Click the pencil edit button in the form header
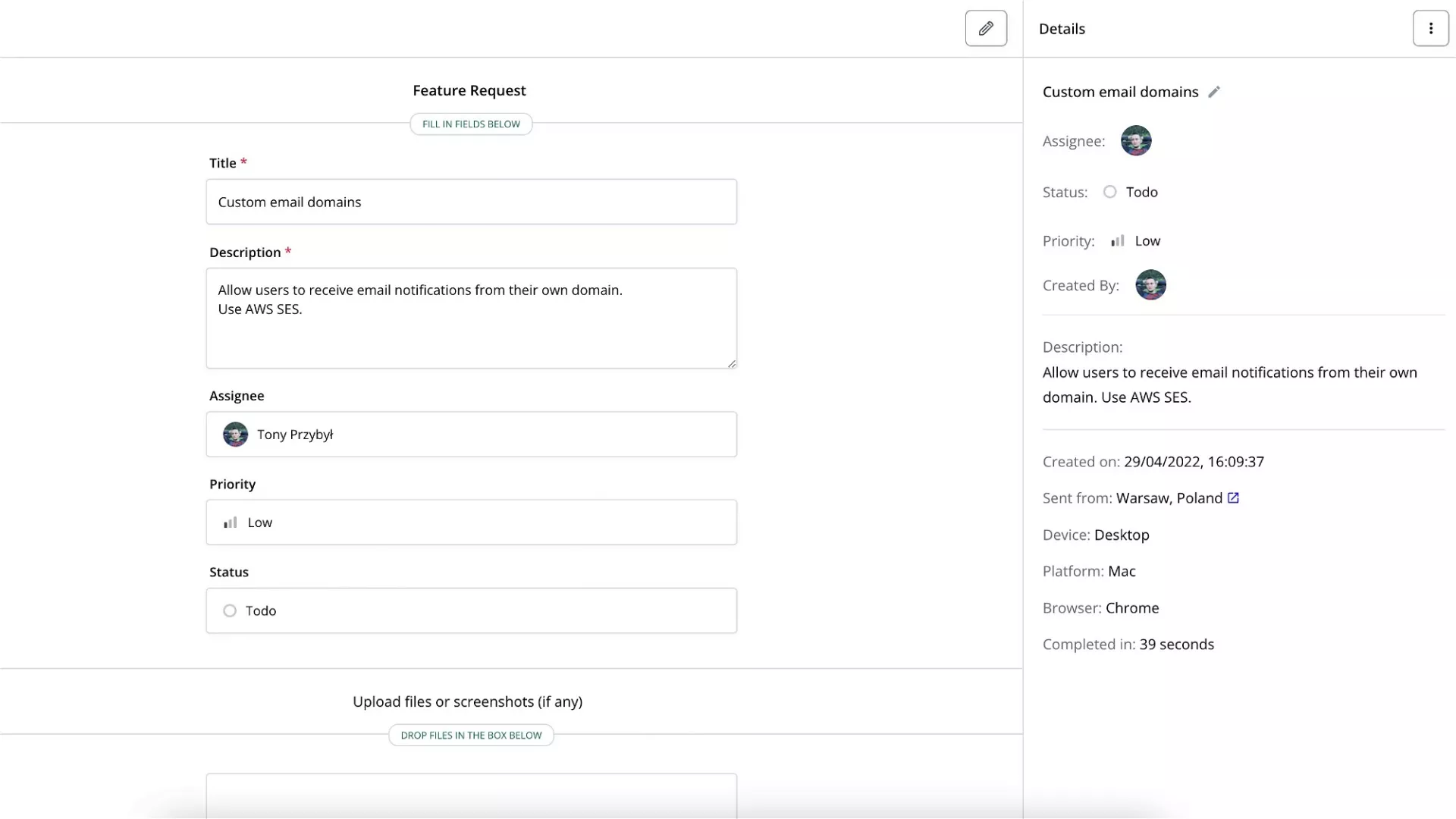 (986, 29)
